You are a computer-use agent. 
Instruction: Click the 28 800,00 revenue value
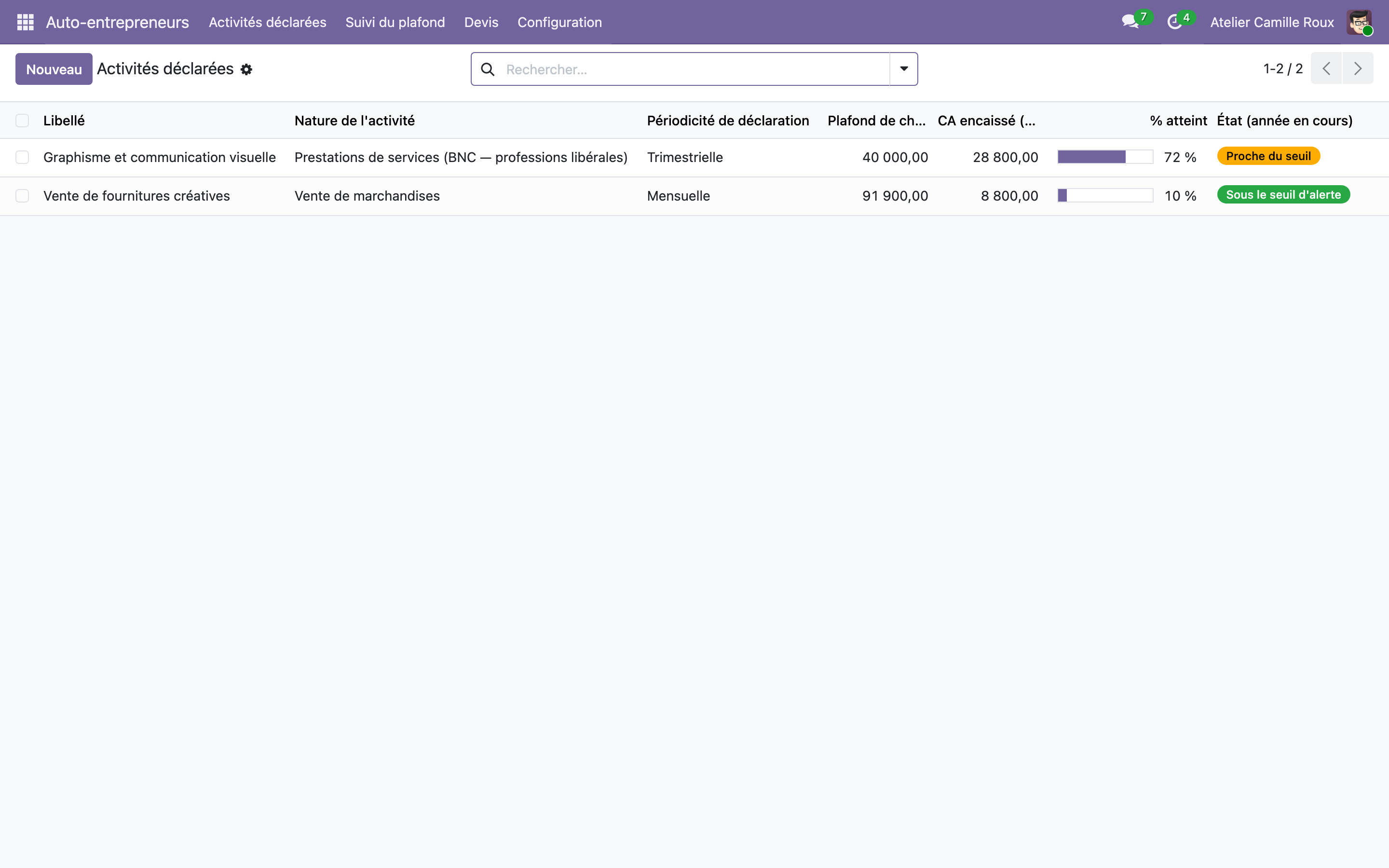[1005, 157]
